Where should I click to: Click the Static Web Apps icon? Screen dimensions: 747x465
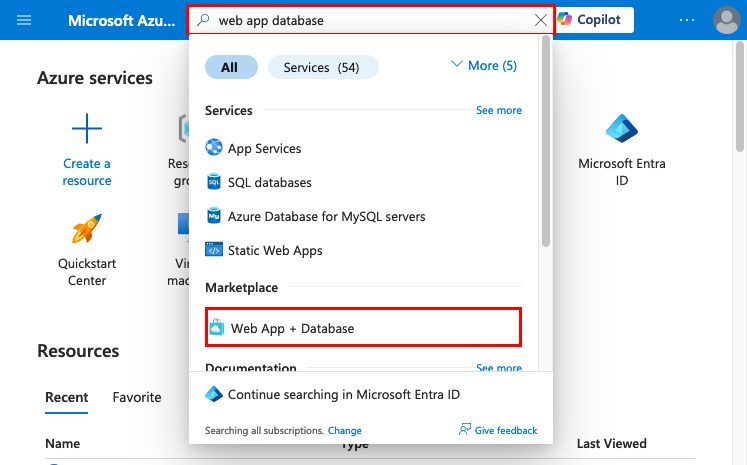[x=214, y=249]
